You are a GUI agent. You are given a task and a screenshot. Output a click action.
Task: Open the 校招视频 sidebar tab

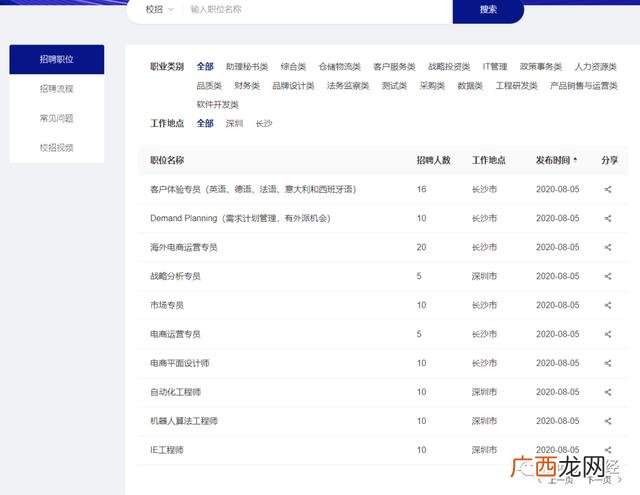tap(57, 148)
